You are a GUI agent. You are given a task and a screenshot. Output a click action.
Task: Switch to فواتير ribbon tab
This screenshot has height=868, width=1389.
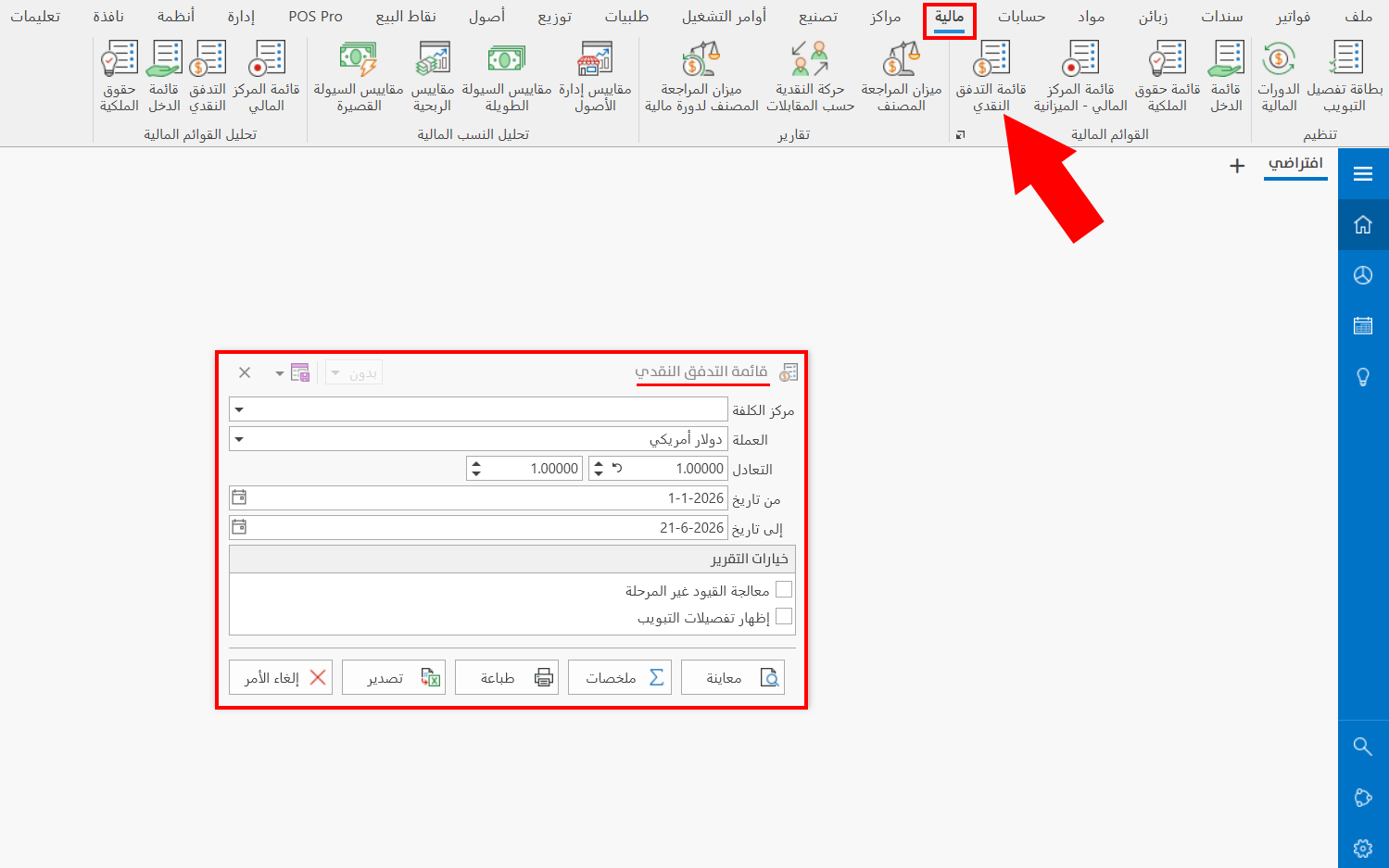(1294, 17)
